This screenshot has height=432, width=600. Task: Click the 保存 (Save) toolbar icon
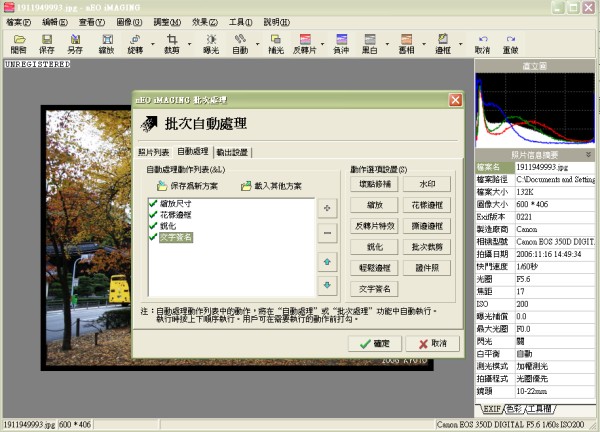(x=47, y=44)
